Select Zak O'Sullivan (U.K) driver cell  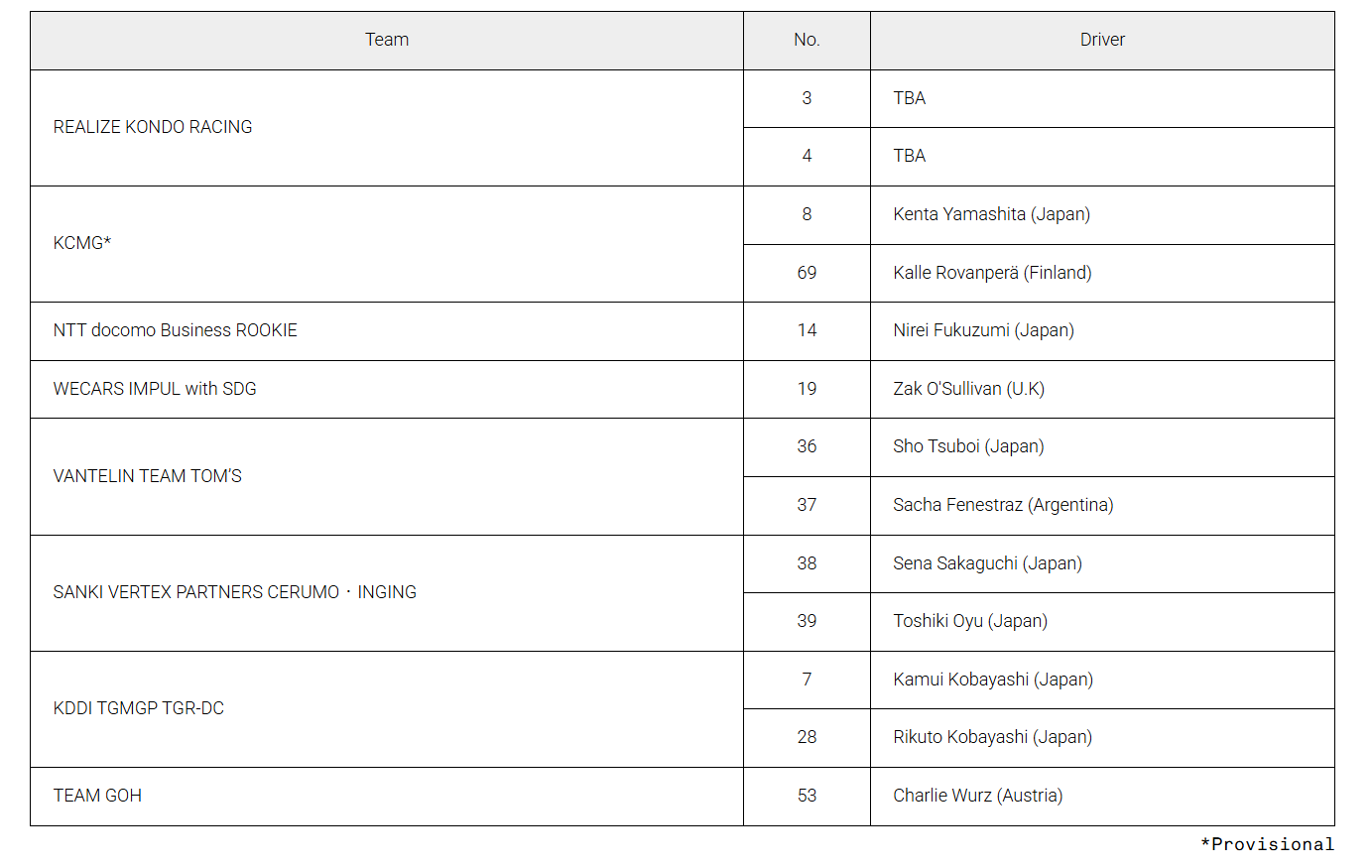[x=968, y=389]
